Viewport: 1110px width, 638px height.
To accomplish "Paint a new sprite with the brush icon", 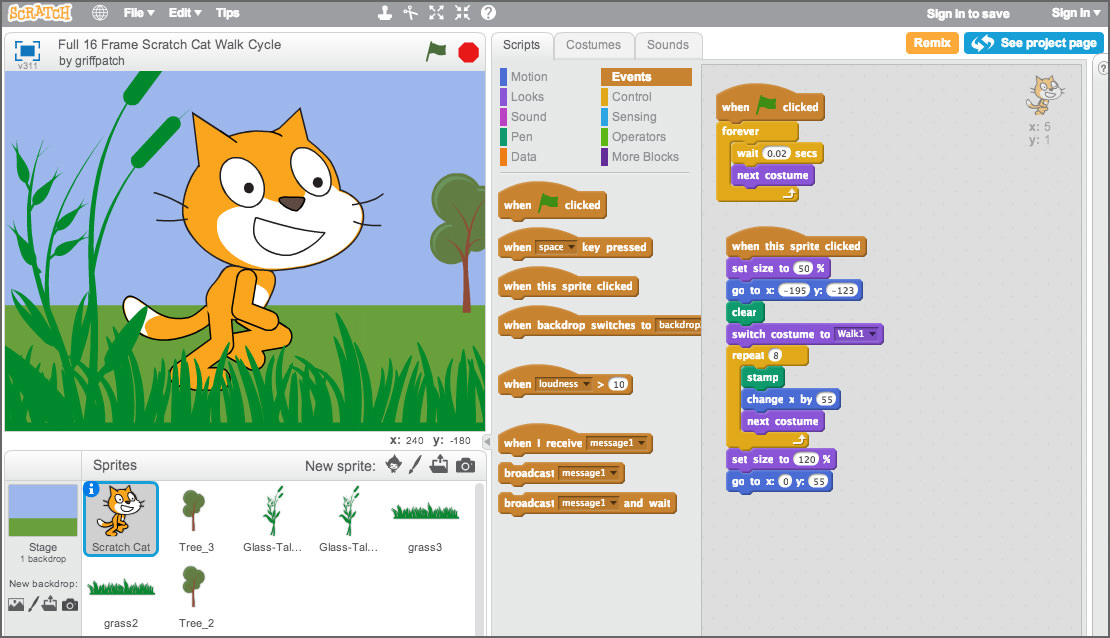I will 416,464.
